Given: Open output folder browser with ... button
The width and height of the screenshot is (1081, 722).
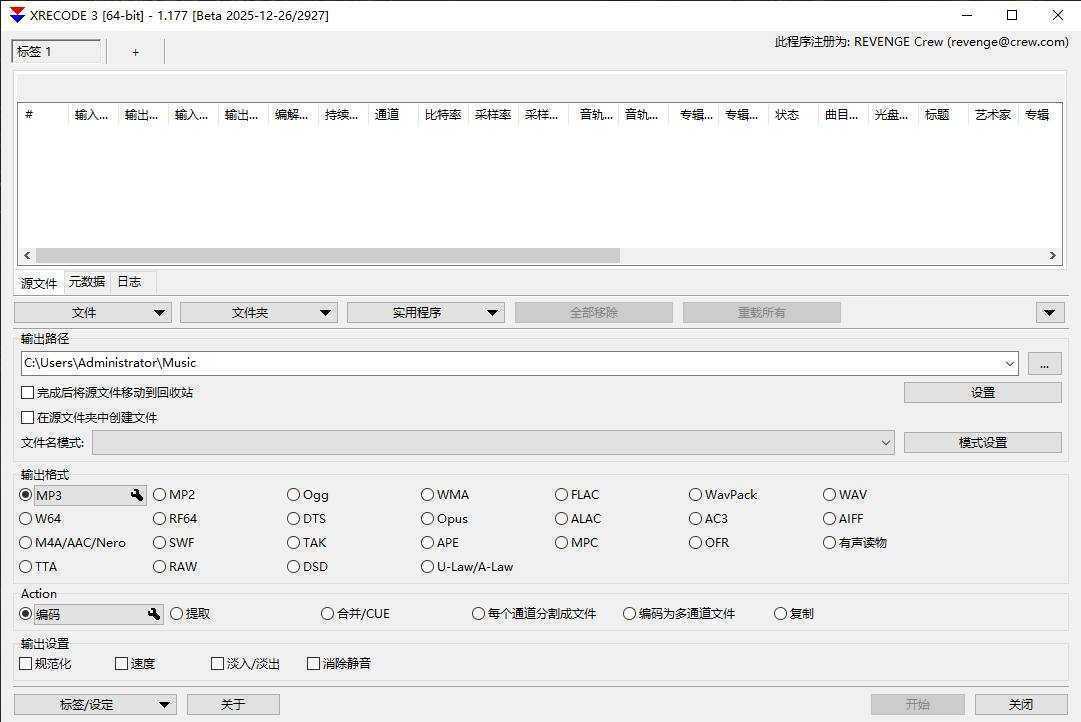Looking at the screenshot, I should pyautogui.click(x=1044, y=363).
